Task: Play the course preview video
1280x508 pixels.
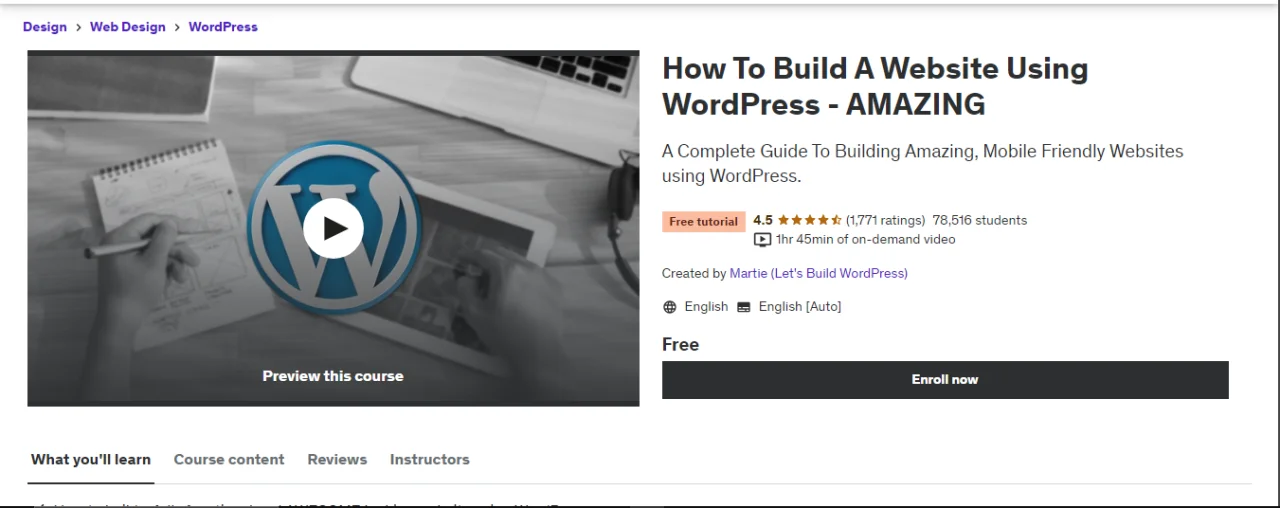Action: (333, 228)
